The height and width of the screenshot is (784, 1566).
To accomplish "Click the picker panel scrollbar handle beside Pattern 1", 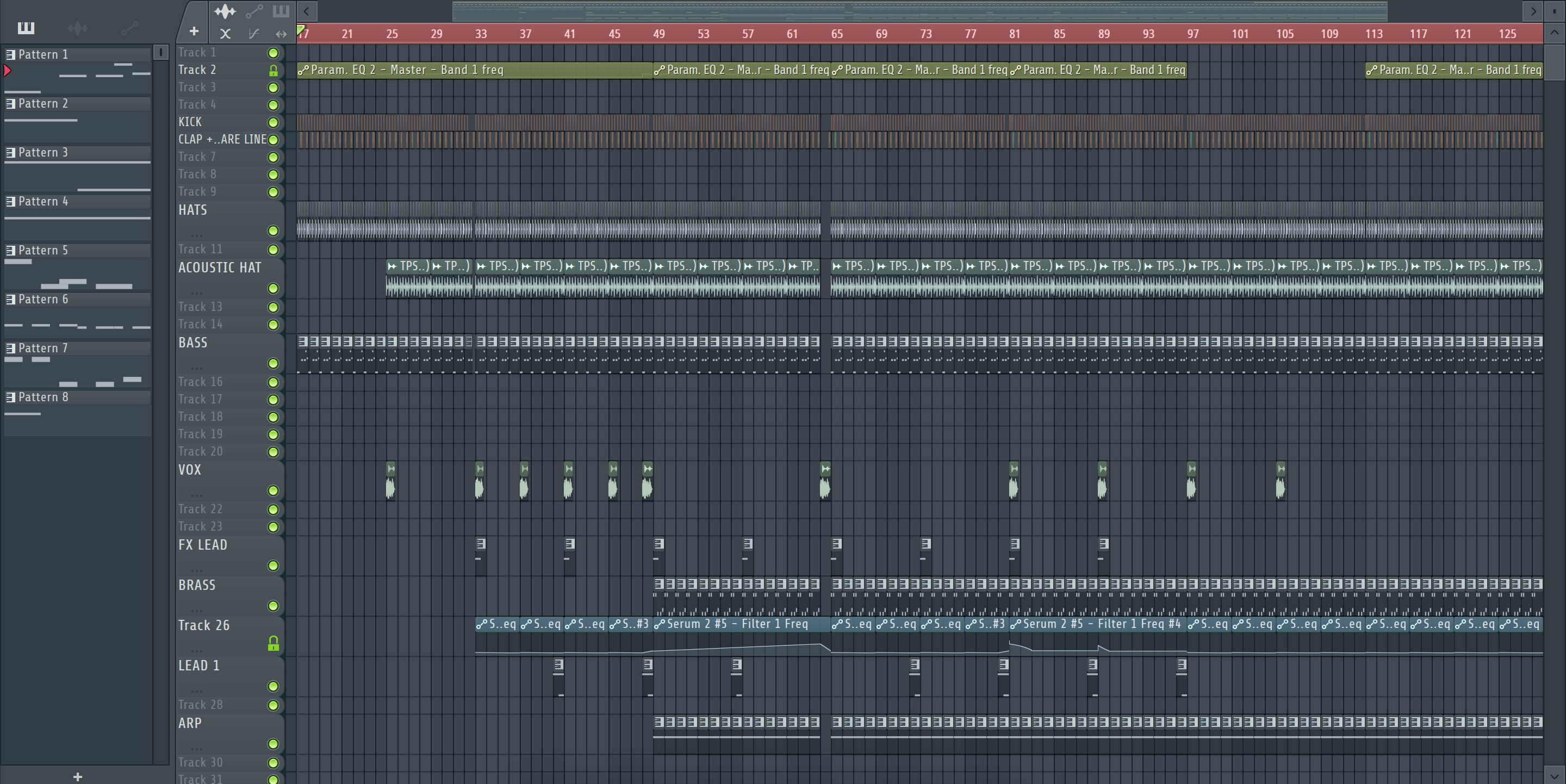I will click(160, 52).
